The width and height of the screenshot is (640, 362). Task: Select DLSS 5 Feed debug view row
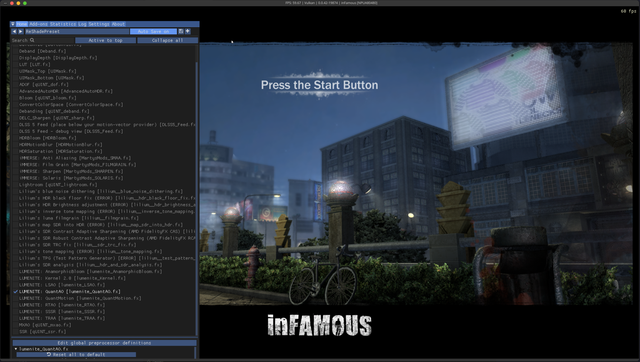71,131
